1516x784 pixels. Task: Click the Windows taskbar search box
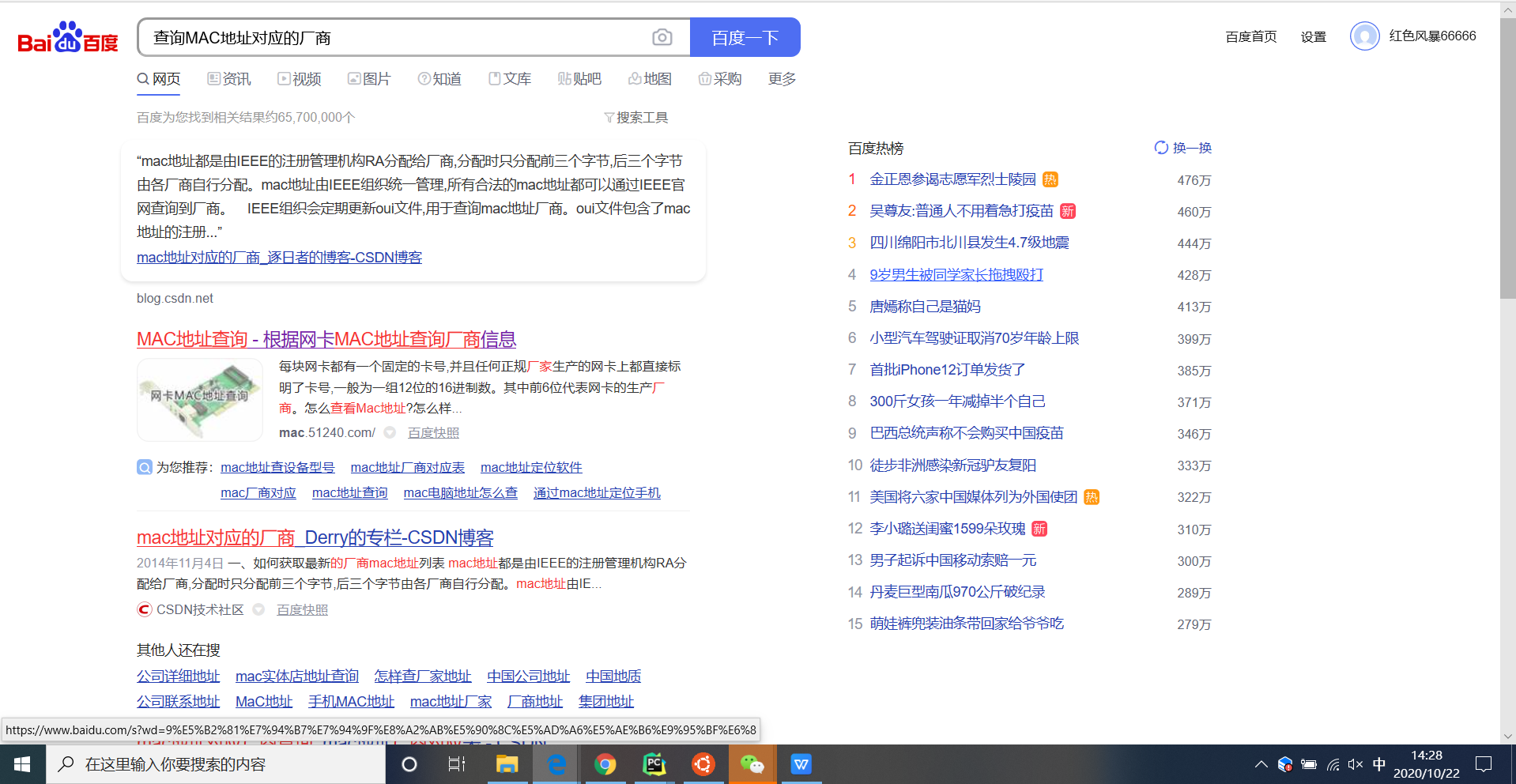point(216,764)
